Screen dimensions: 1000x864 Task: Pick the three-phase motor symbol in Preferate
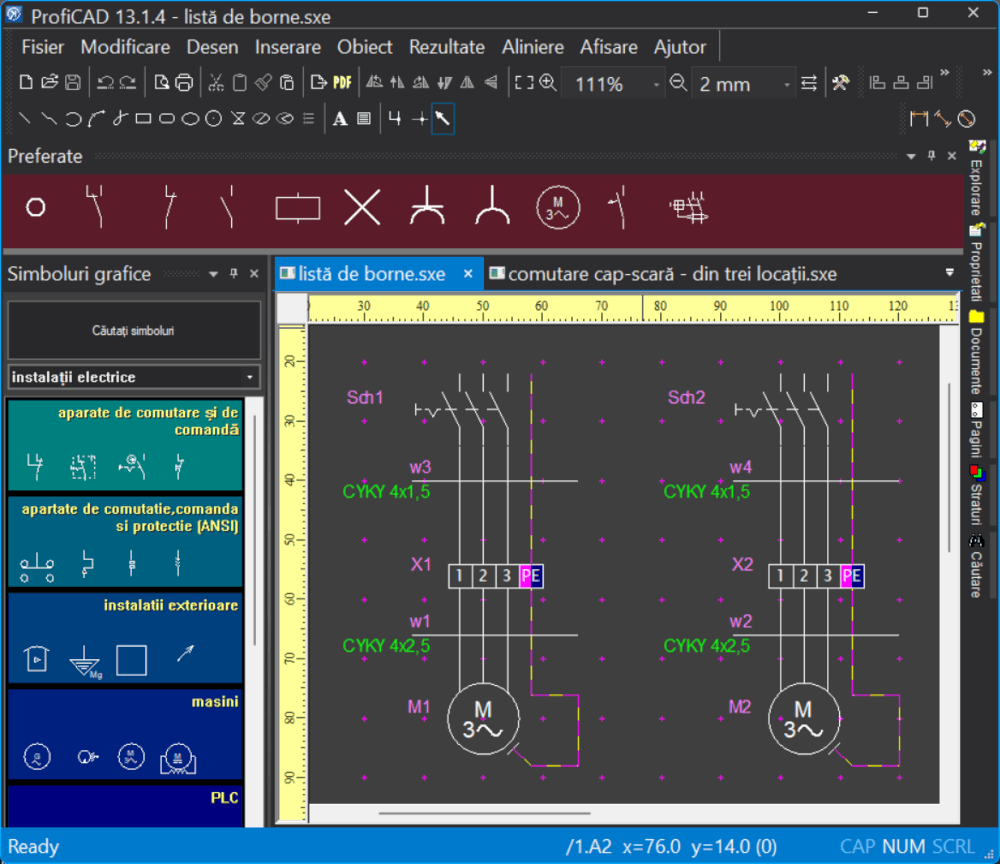pyautogui.click(x=558, y=208)
